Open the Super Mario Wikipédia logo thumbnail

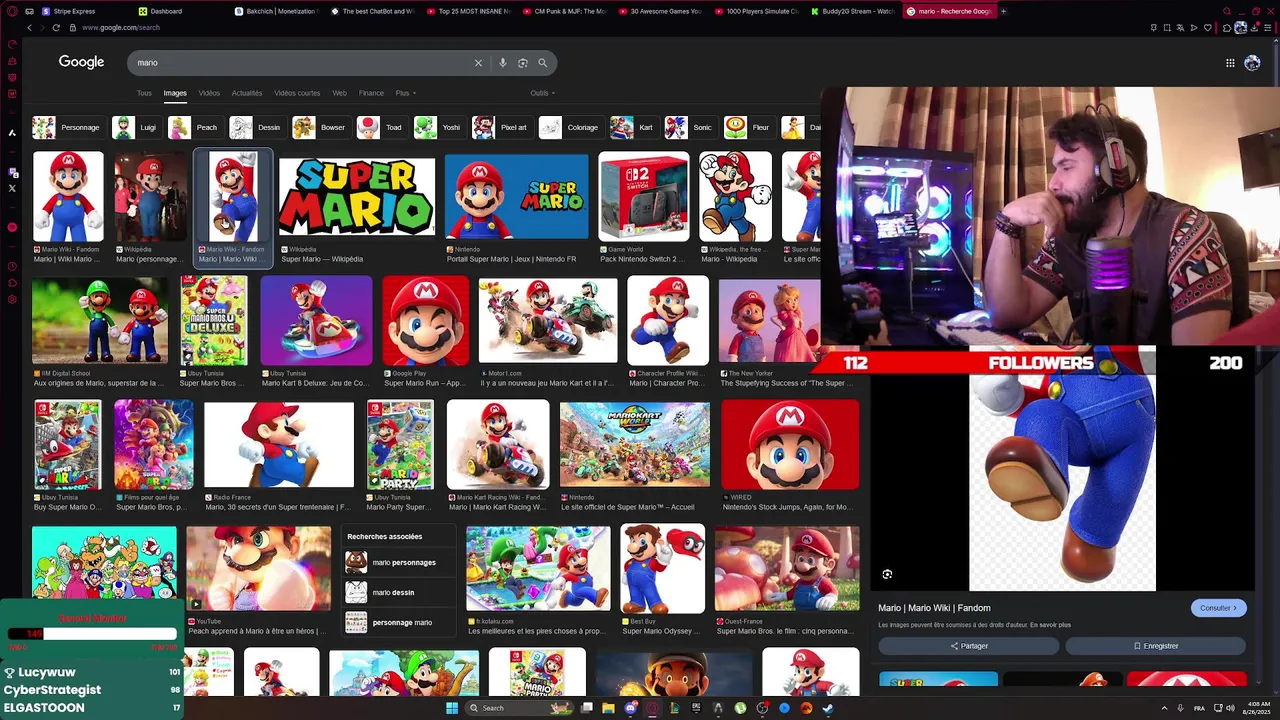pos(357,197)
